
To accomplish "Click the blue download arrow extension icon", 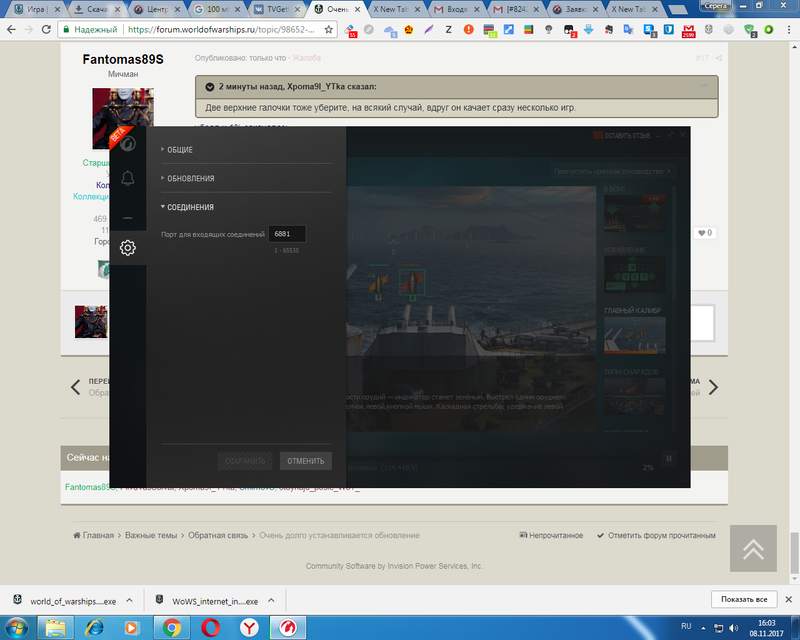I will pos(588,30).
